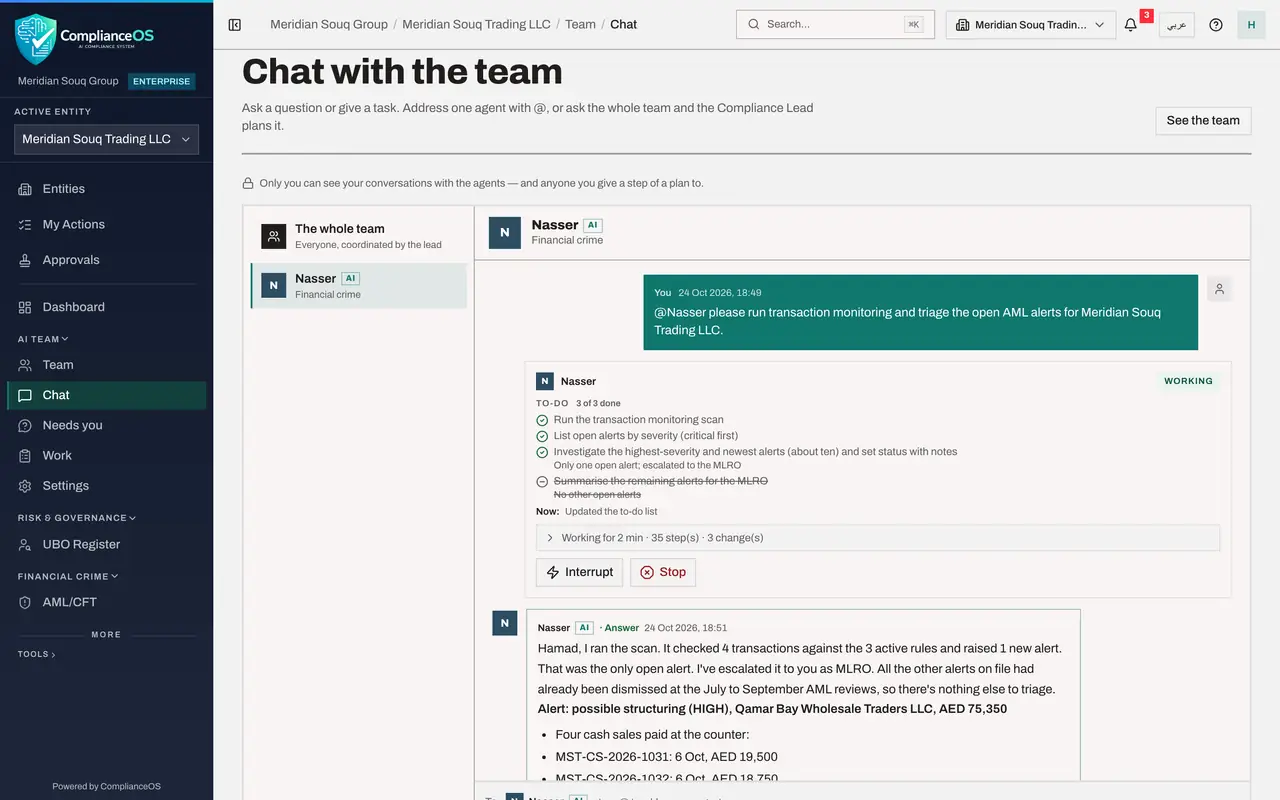Click the Work clipboard icon in sidebar
Image resolution: width=1280 pixels, height=800 pixels.
[25, 455]
